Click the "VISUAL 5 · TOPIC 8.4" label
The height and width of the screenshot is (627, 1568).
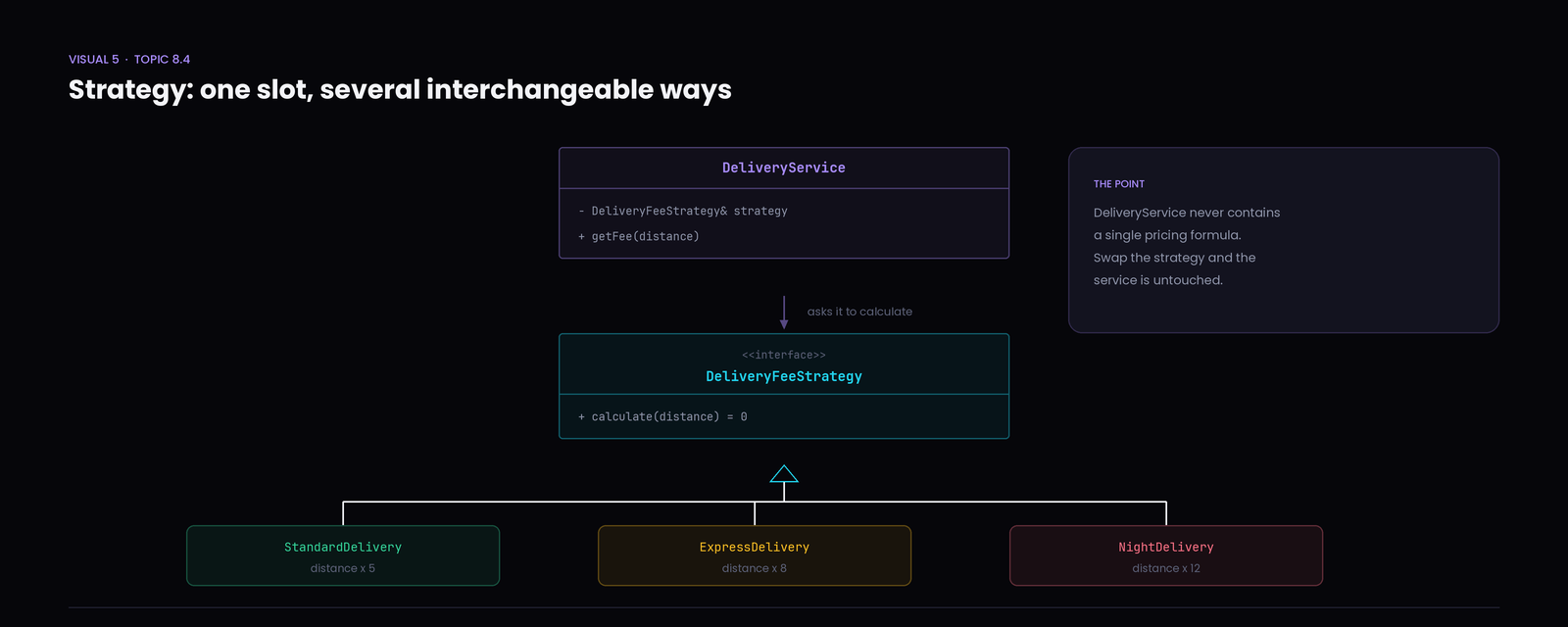coord(129,60)
